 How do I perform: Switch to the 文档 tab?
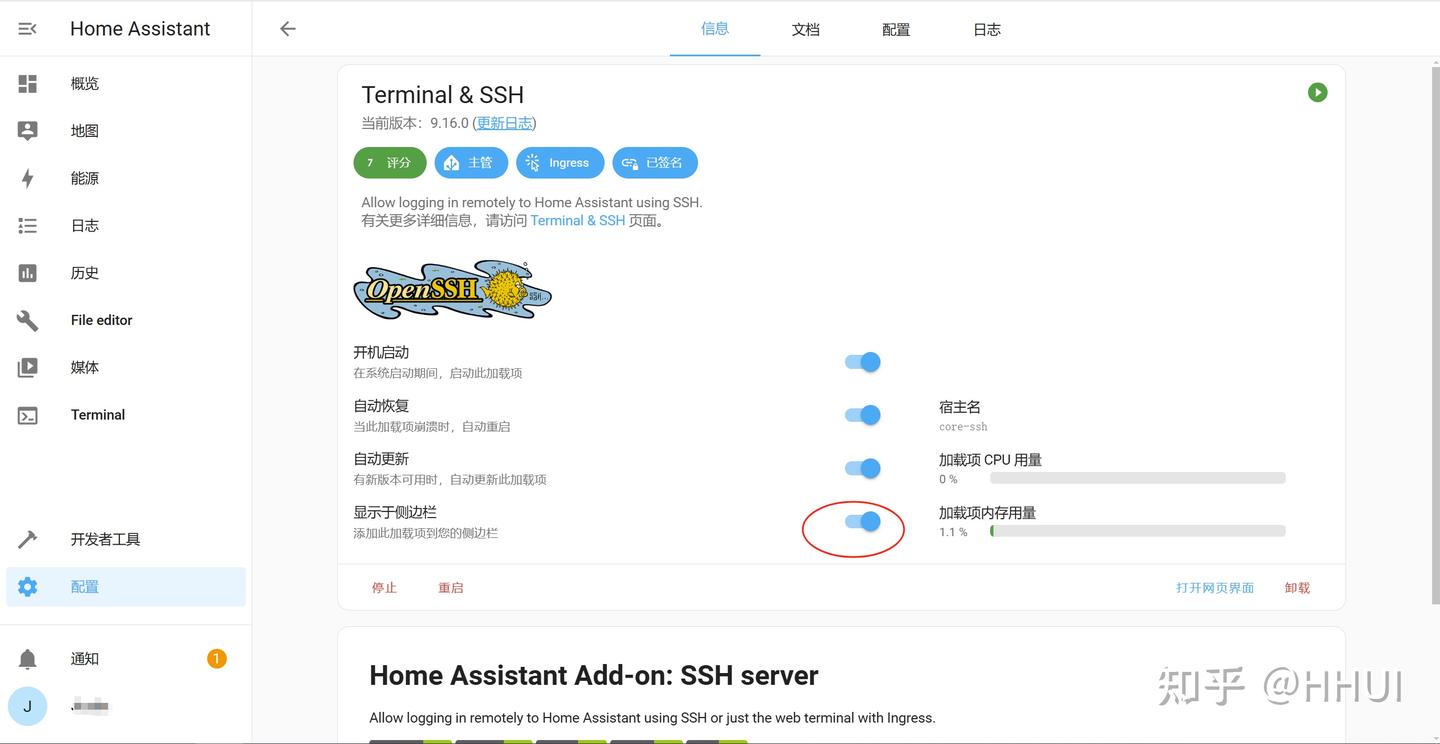(x=806, y=29)
